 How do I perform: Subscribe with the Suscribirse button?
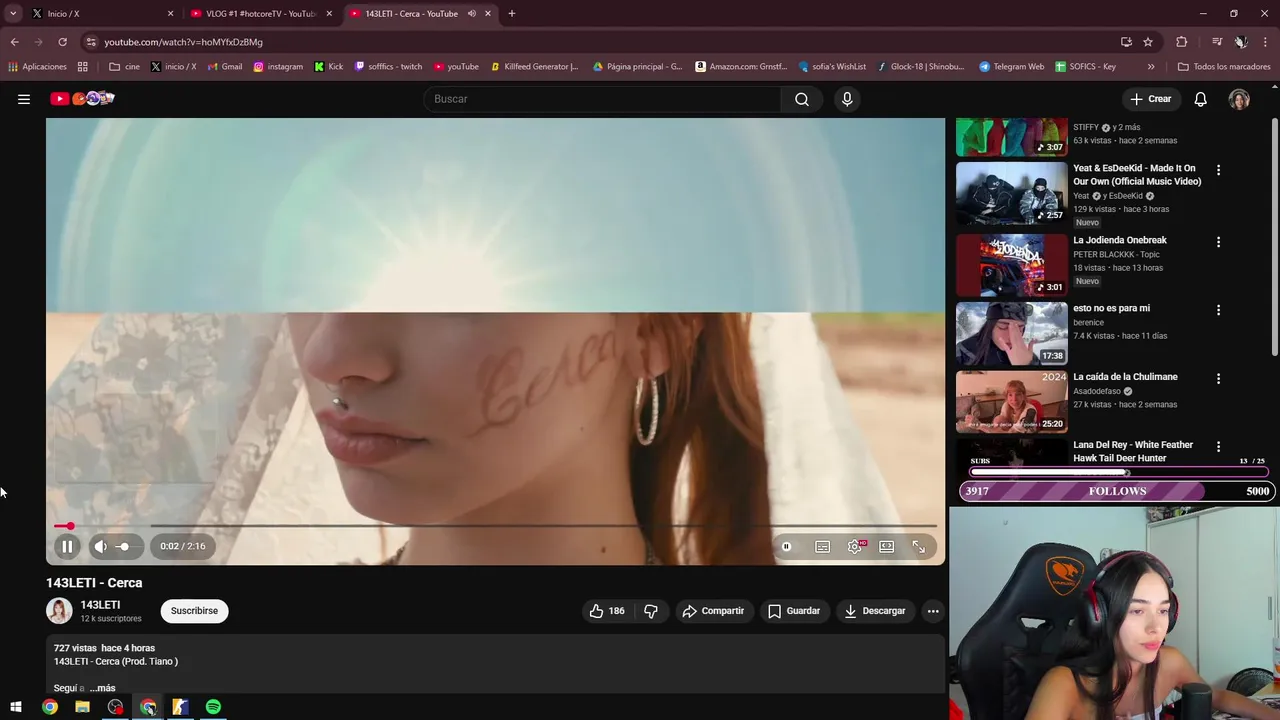pyautogui.click(x=194, y=611)
